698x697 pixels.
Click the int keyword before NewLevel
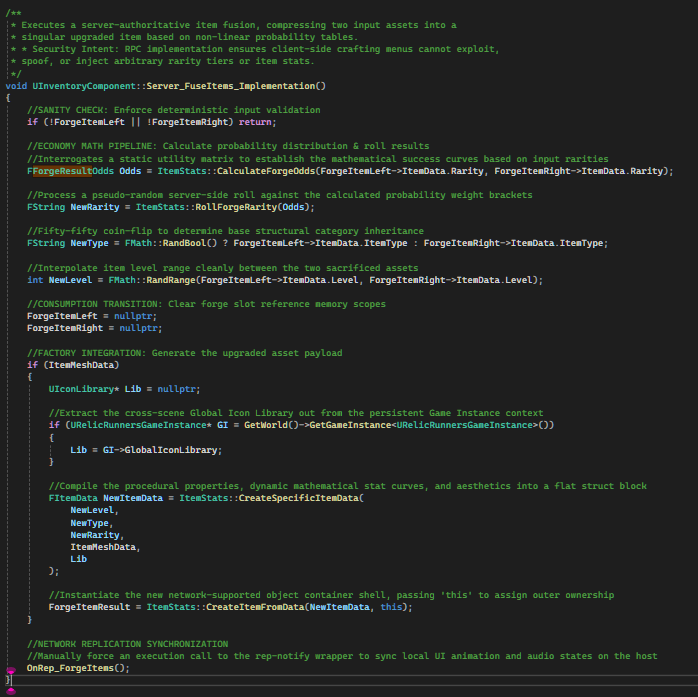click(x=35, y=280)
